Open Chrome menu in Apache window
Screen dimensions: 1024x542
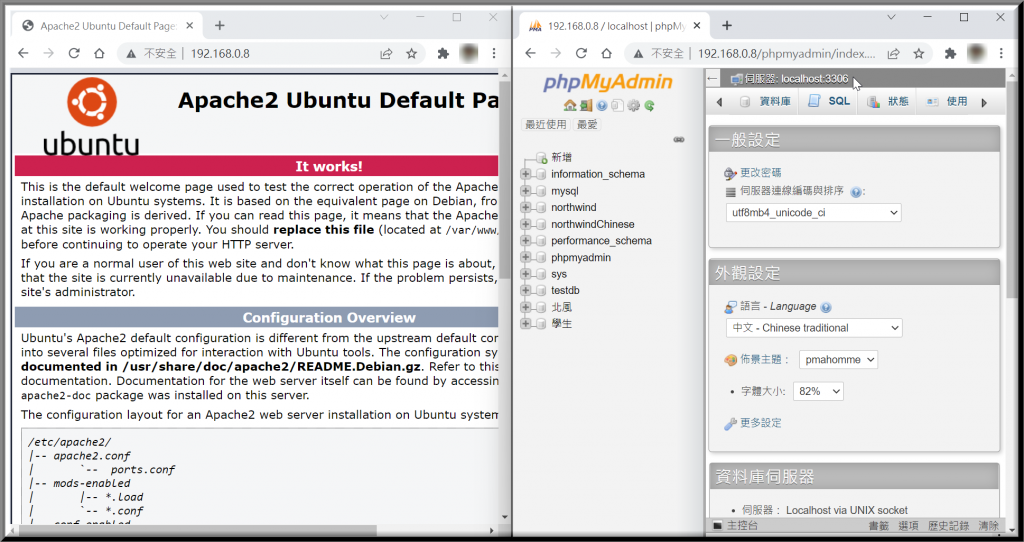tap(494, 54)
